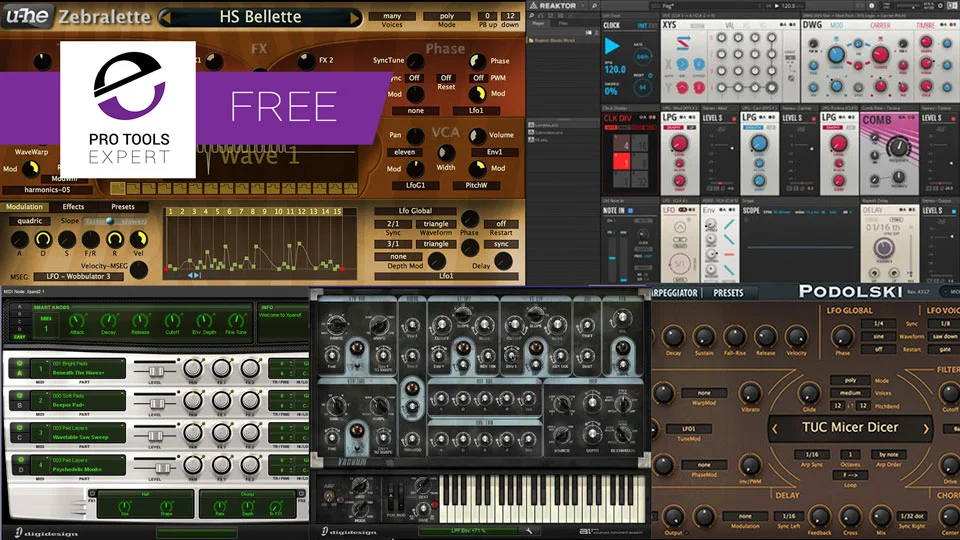Open the Zebralette VCA Env1 source selector
960x540 pixels.
[494, 152]
